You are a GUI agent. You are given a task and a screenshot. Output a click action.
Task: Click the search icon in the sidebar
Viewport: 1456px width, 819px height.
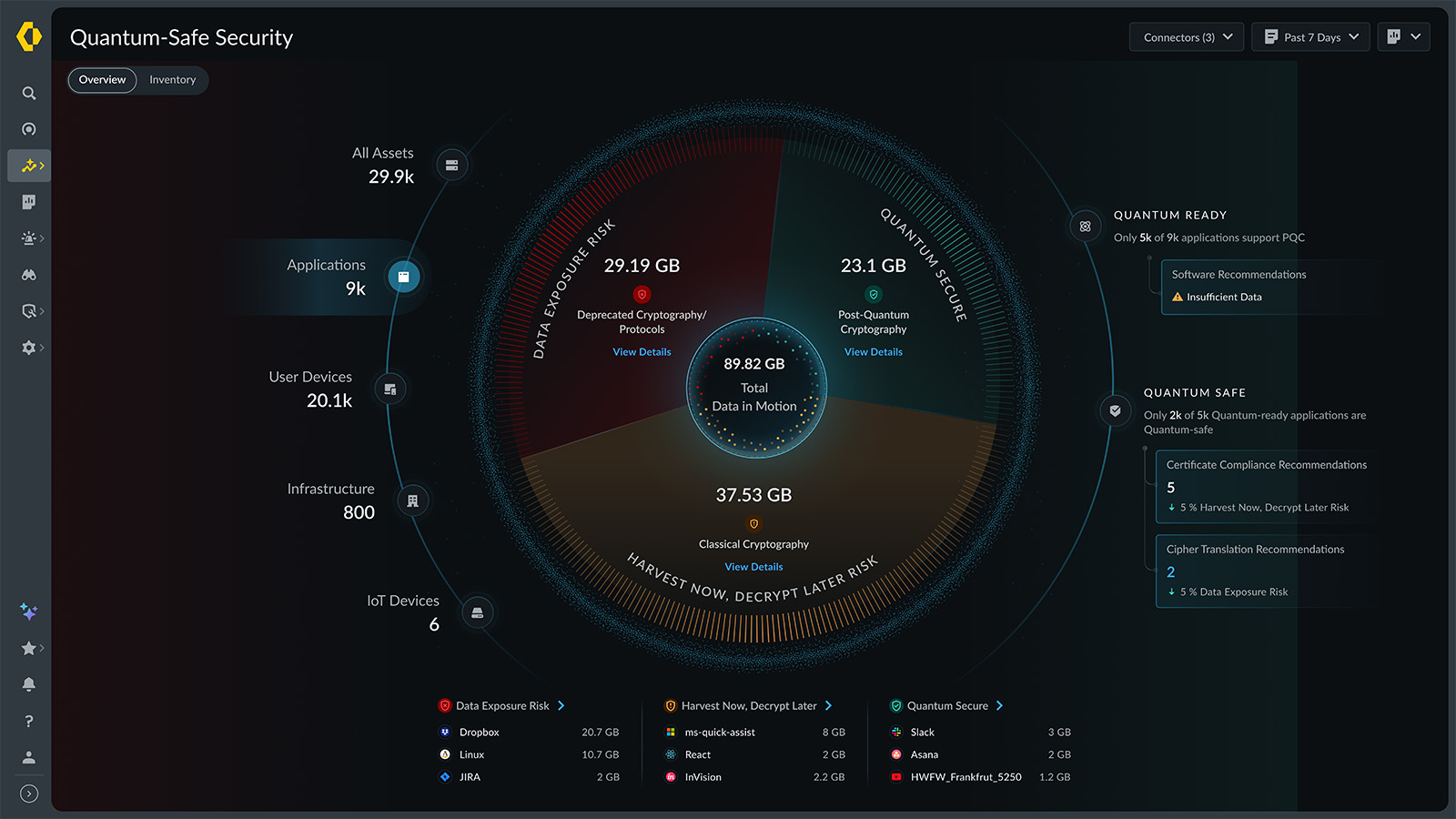point(29,93)
